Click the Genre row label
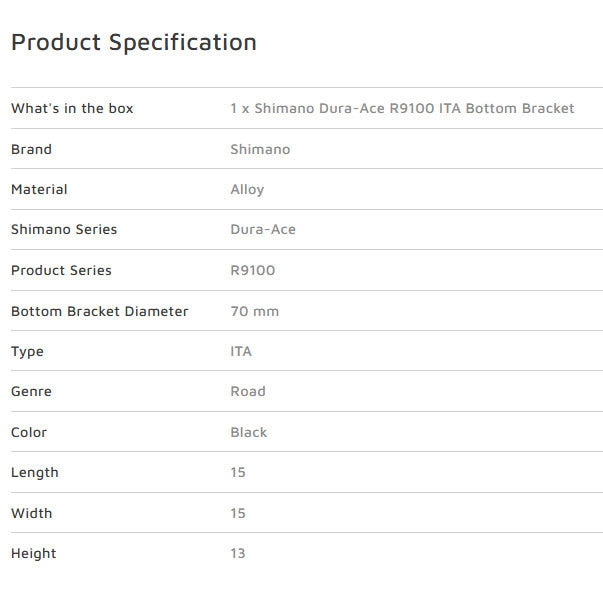This screenshot has height=603, width=603. [x=31, y=391]
